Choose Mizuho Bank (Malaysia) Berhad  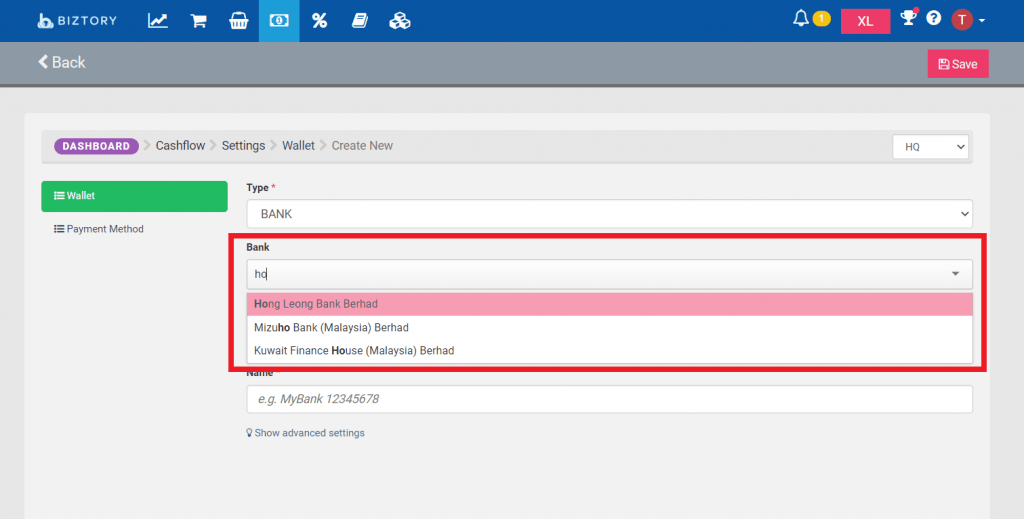click(609, 328)
